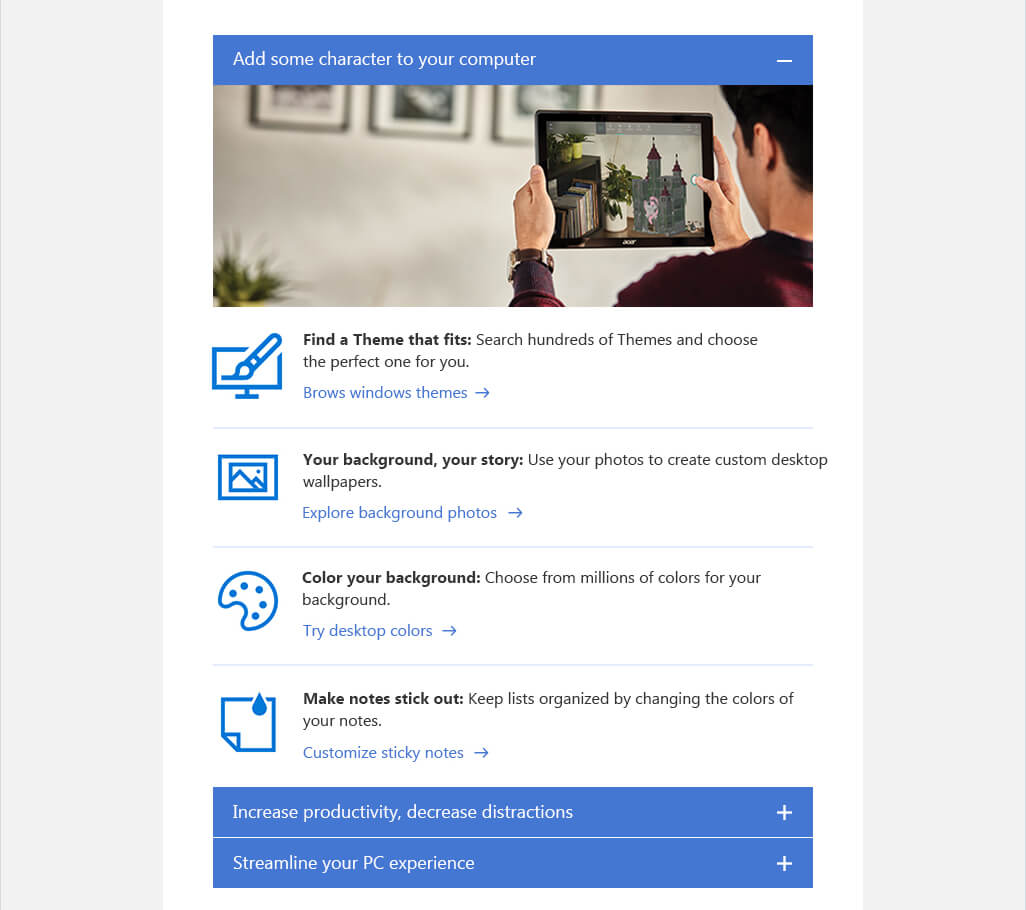Click the color palette icon

[247, 601]
